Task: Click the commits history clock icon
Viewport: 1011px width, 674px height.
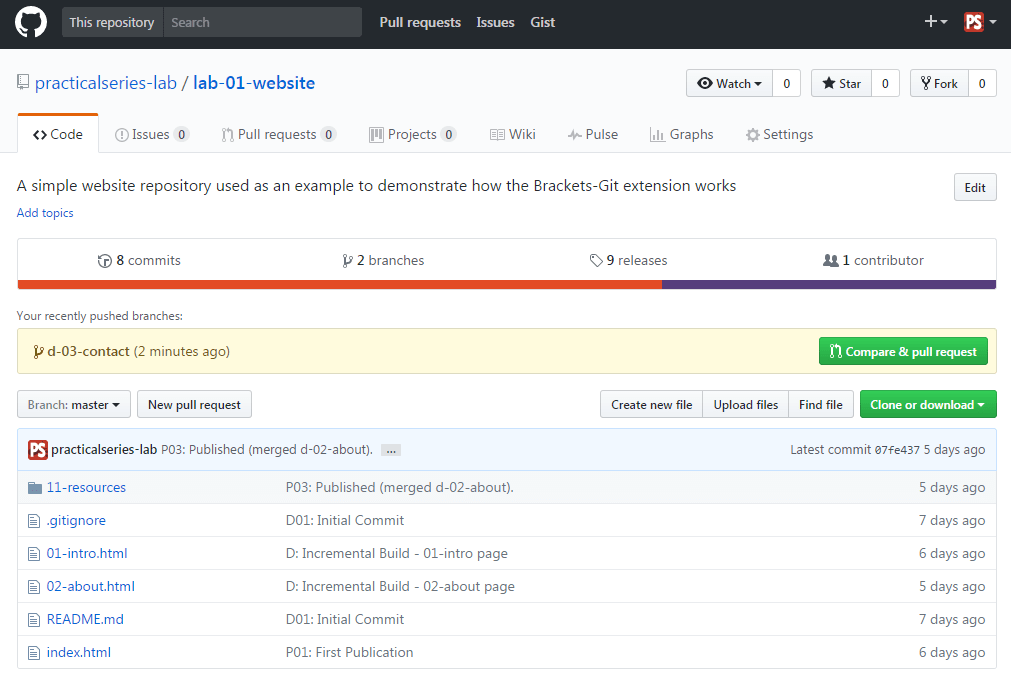Action: tap(104, 261)
